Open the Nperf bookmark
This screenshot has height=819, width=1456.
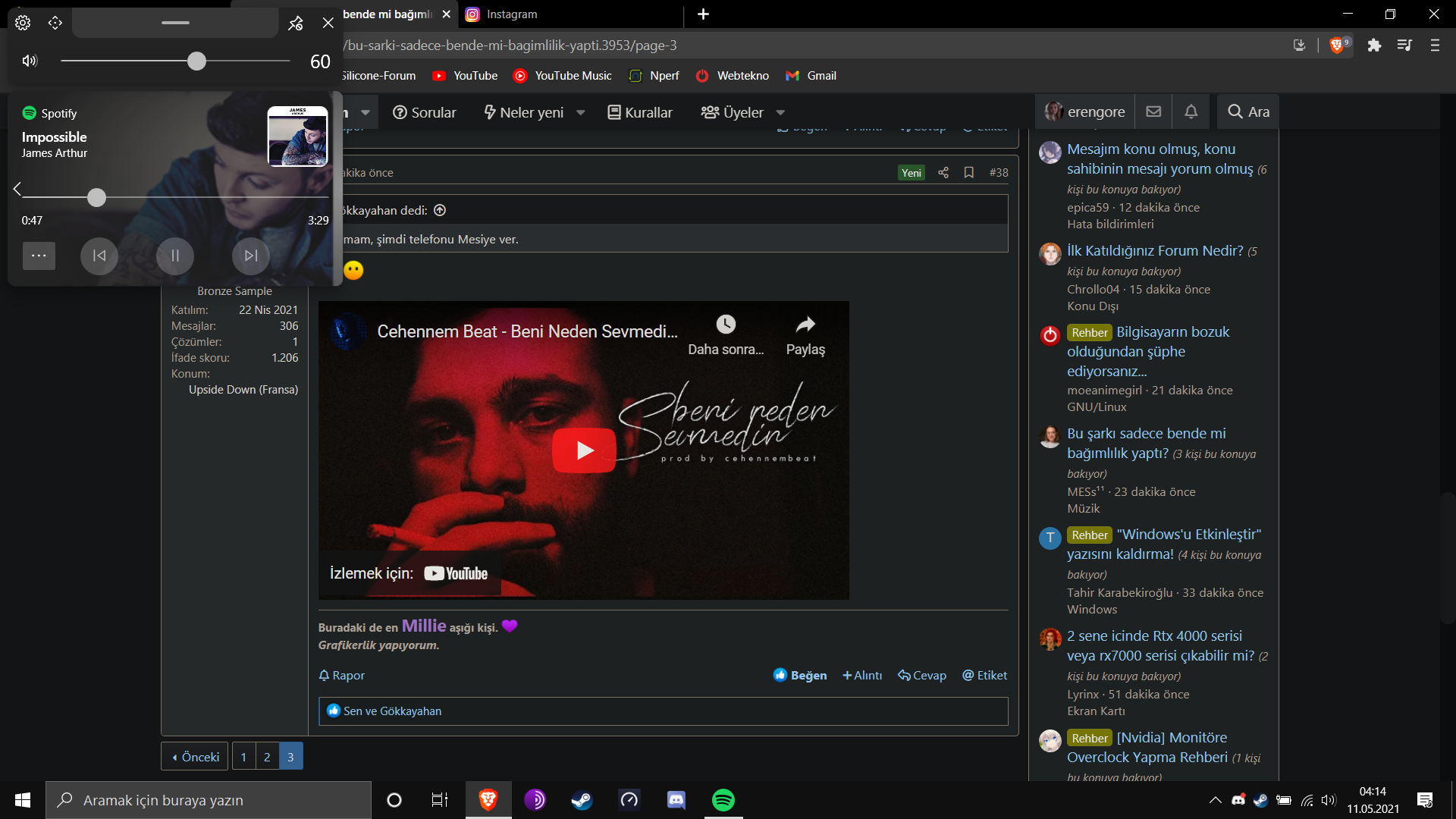click(x=654, y=76)
